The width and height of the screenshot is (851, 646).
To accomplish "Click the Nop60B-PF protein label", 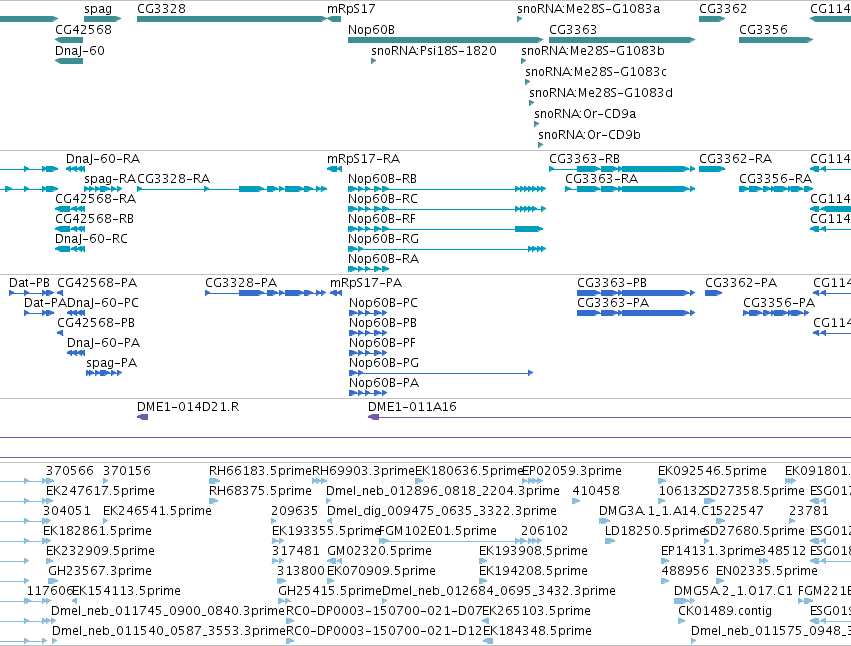I will click(x=382, y=343).
